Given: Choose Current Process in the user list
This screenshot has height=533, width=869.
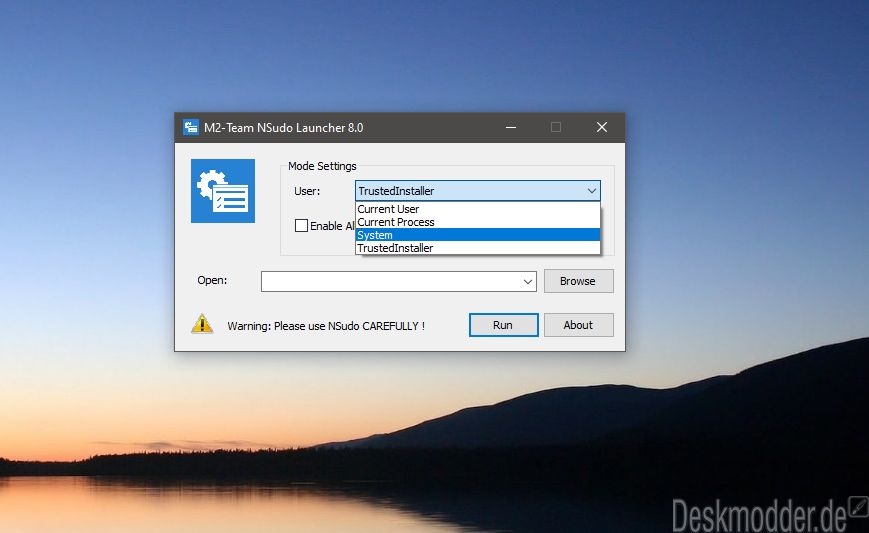Looking at the screenshot, I should point(477,222).
